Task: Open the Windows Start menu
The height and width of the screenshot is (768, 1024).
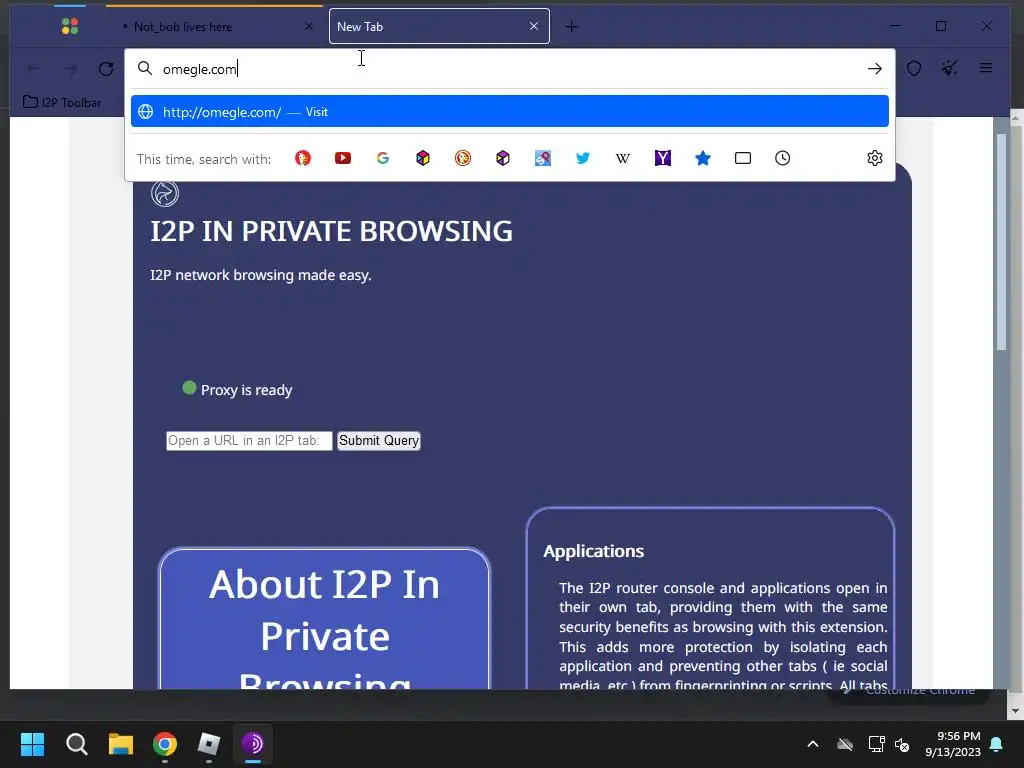Action: [x=32, y=744]
